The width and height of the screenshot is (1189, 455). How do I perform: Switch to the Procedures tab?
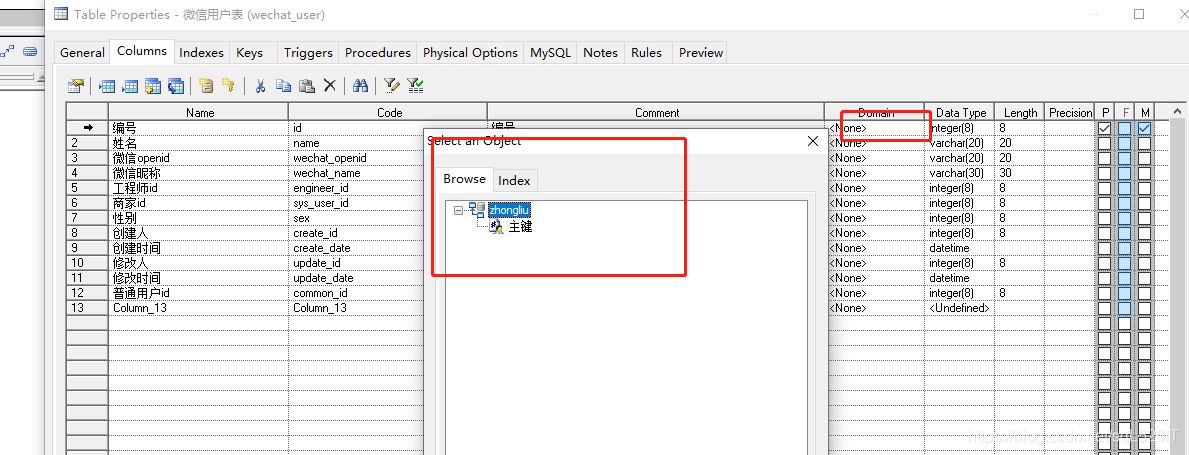(x=378, y=52)
